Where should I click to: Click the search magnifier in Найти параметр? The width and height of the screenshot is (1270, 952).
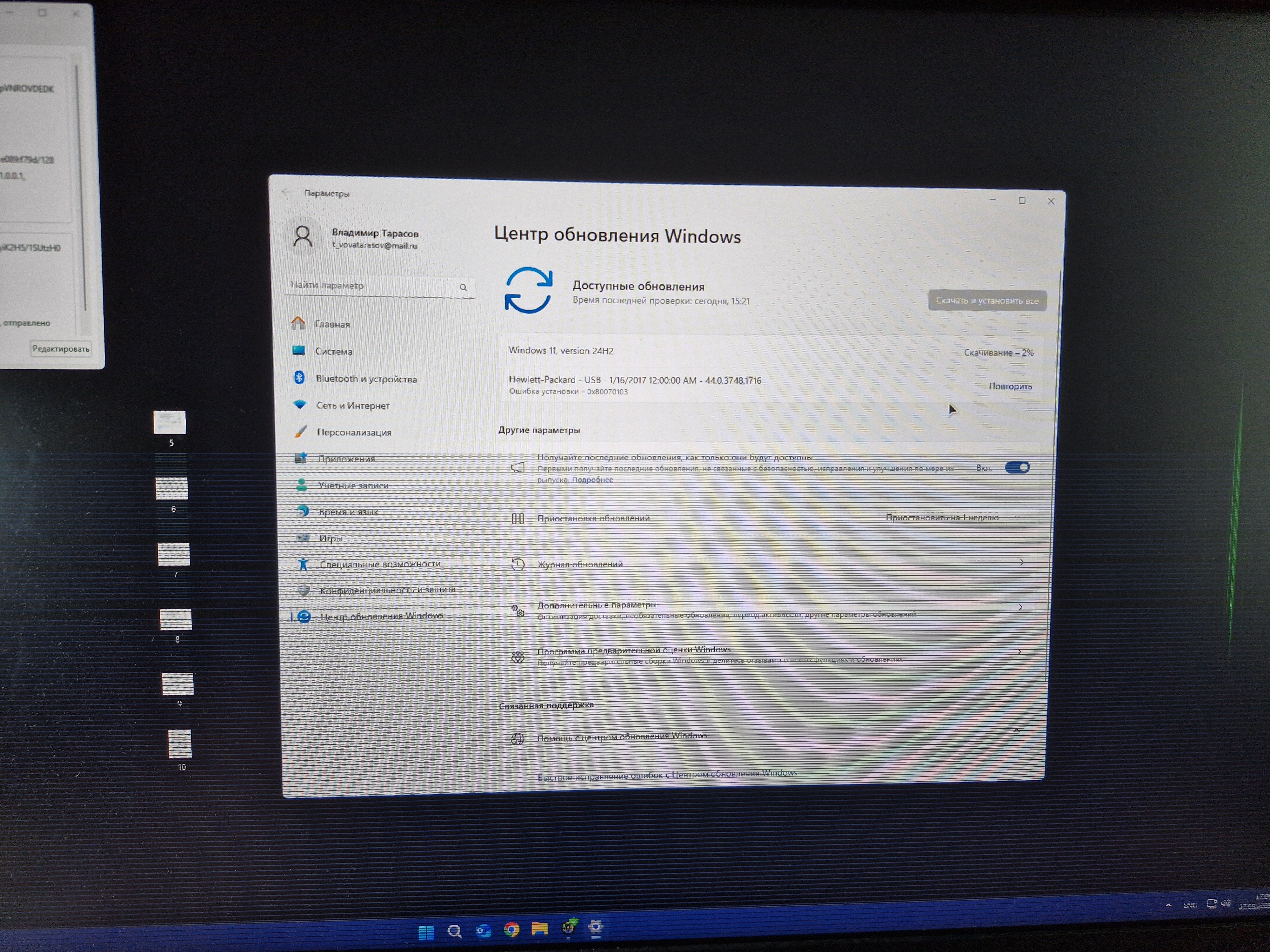pos(463,288)
